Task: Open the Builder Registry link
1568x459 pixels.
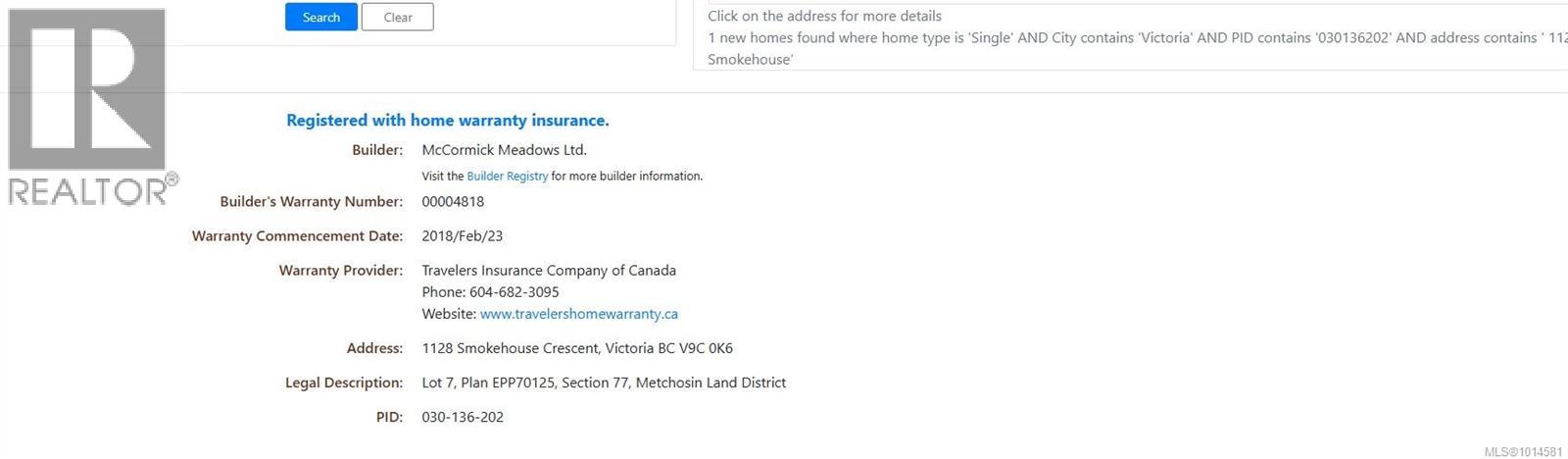Action: [x=507, y=177]
